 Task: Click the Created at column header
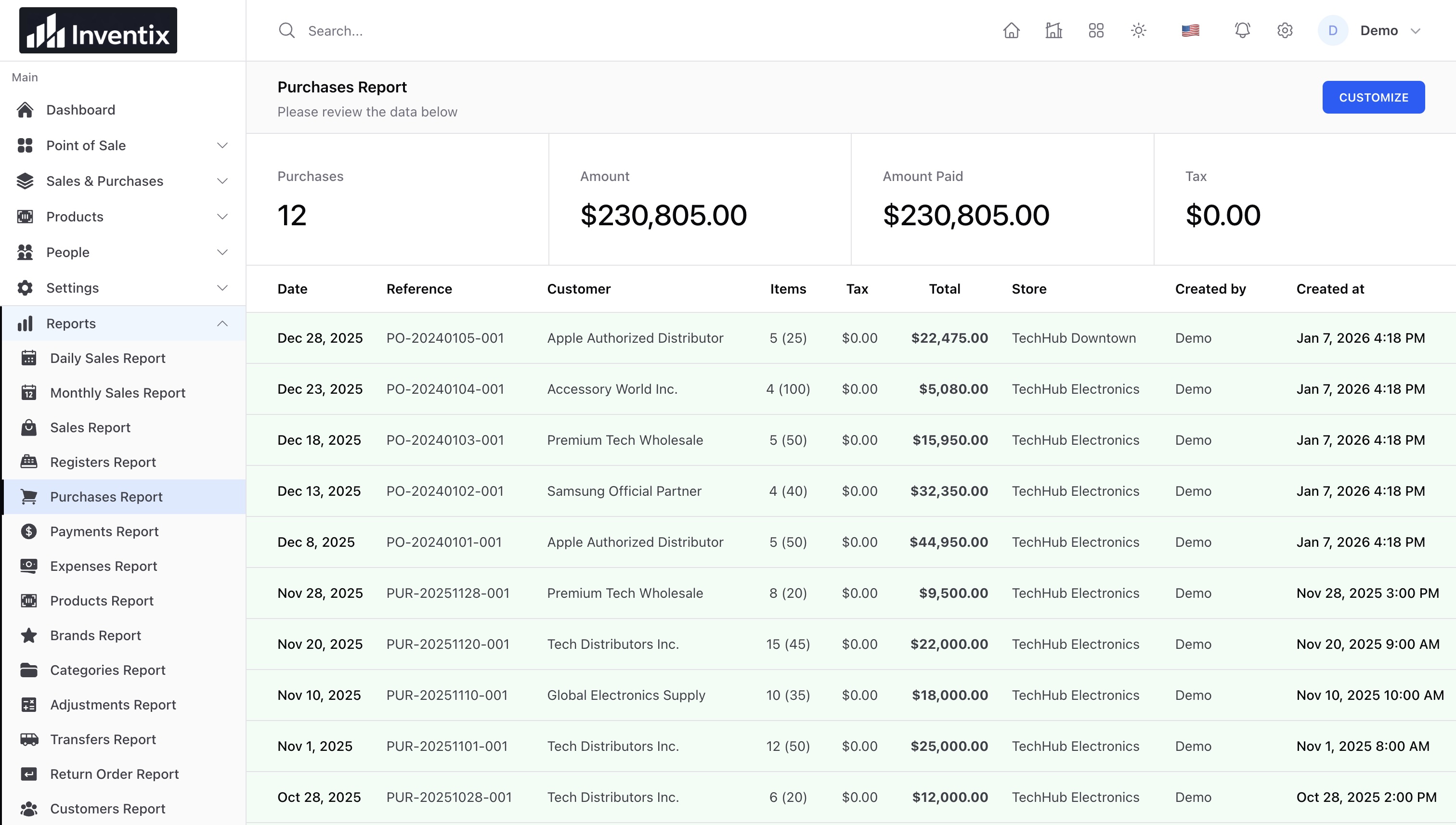click(x=1330, y=289)
